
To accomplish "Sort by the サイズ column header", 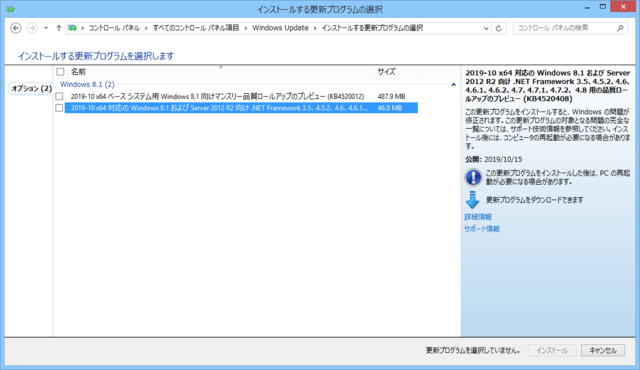I will 396,72.
